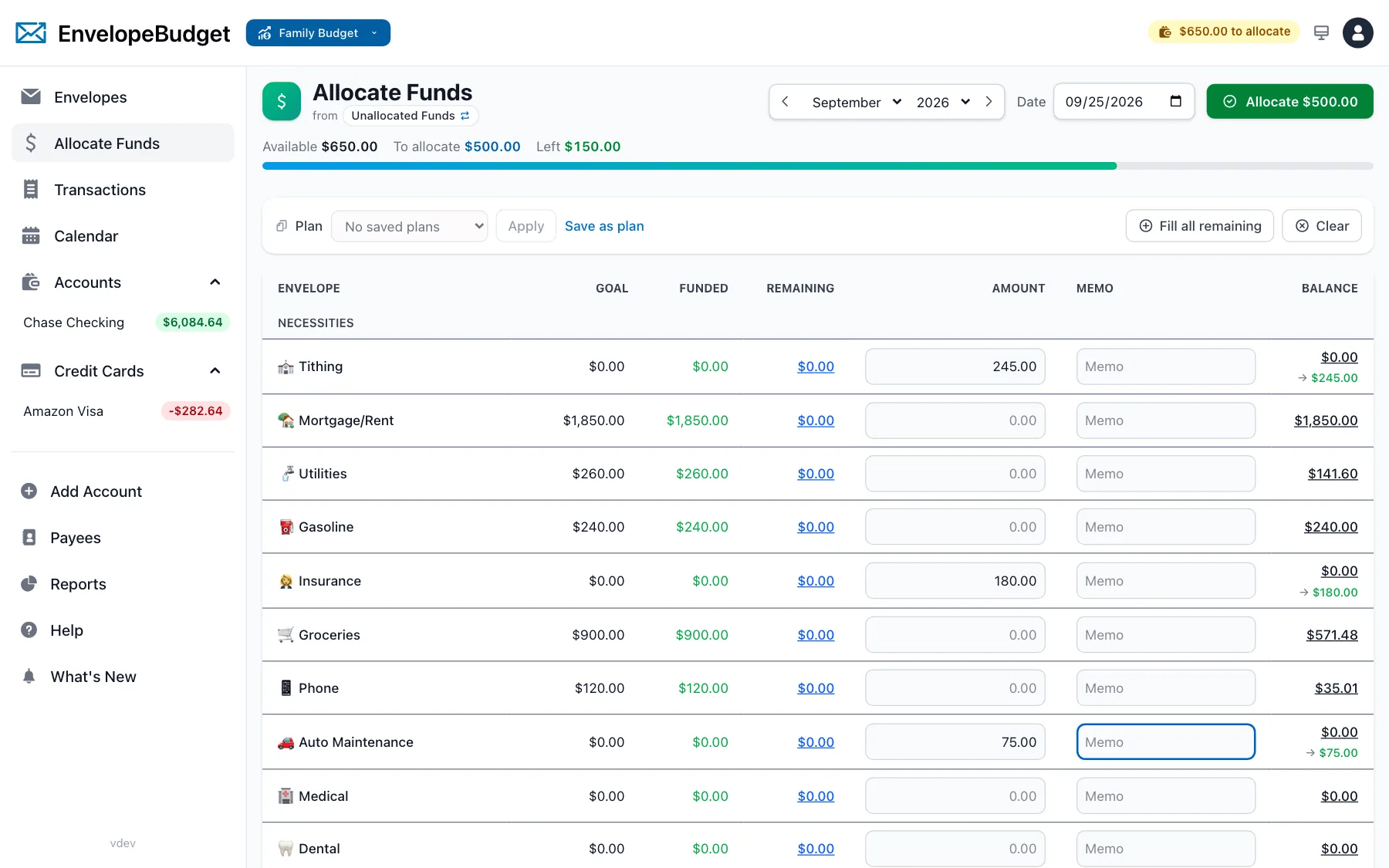Click the user profile avatar icon
The width and height of the screenshot is (1389, 868).
[x=1357, y=33]
